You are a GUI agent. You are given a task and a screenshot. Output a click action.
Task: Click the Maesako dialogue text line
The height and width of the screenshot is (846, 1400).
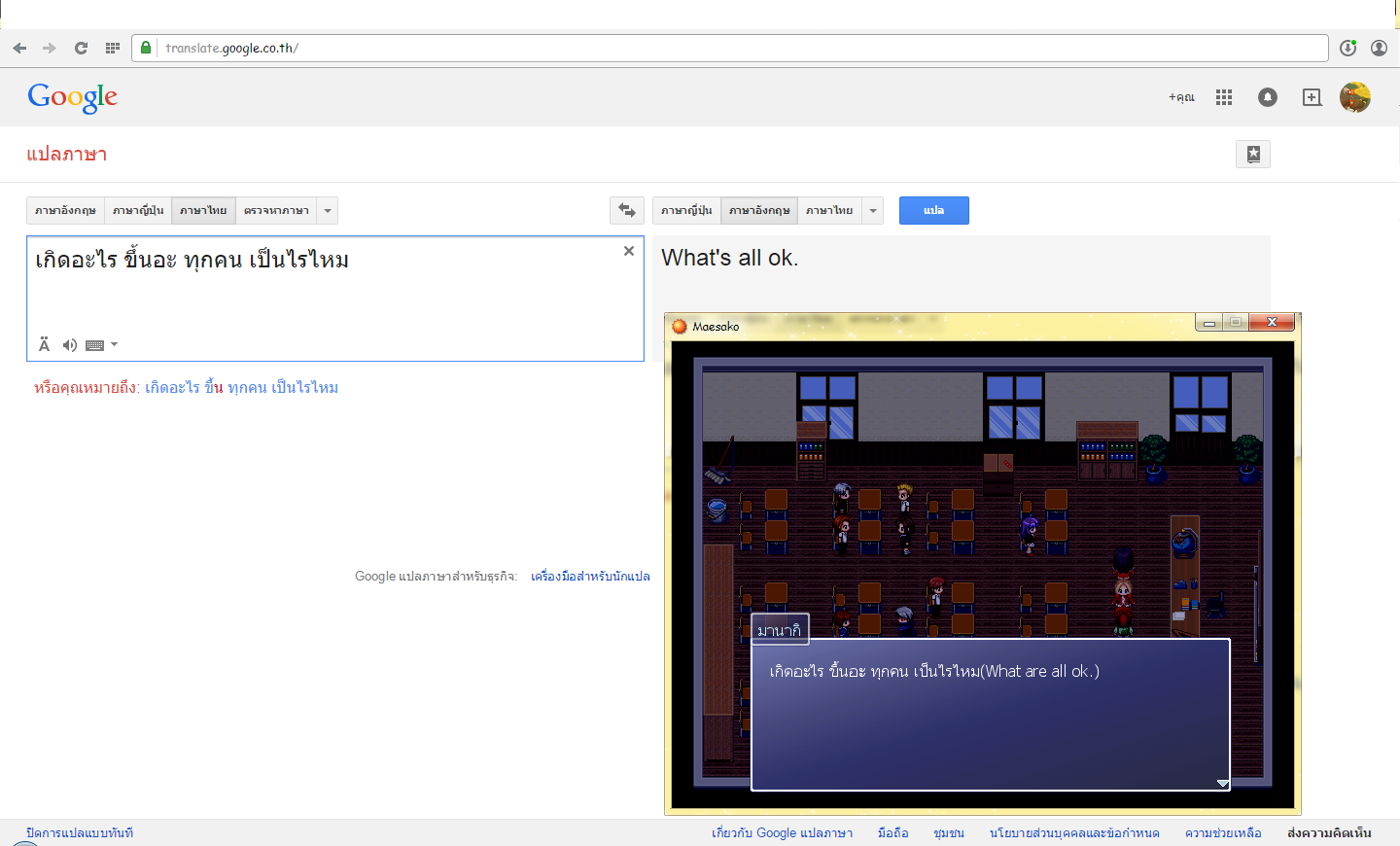click(934, 671)
